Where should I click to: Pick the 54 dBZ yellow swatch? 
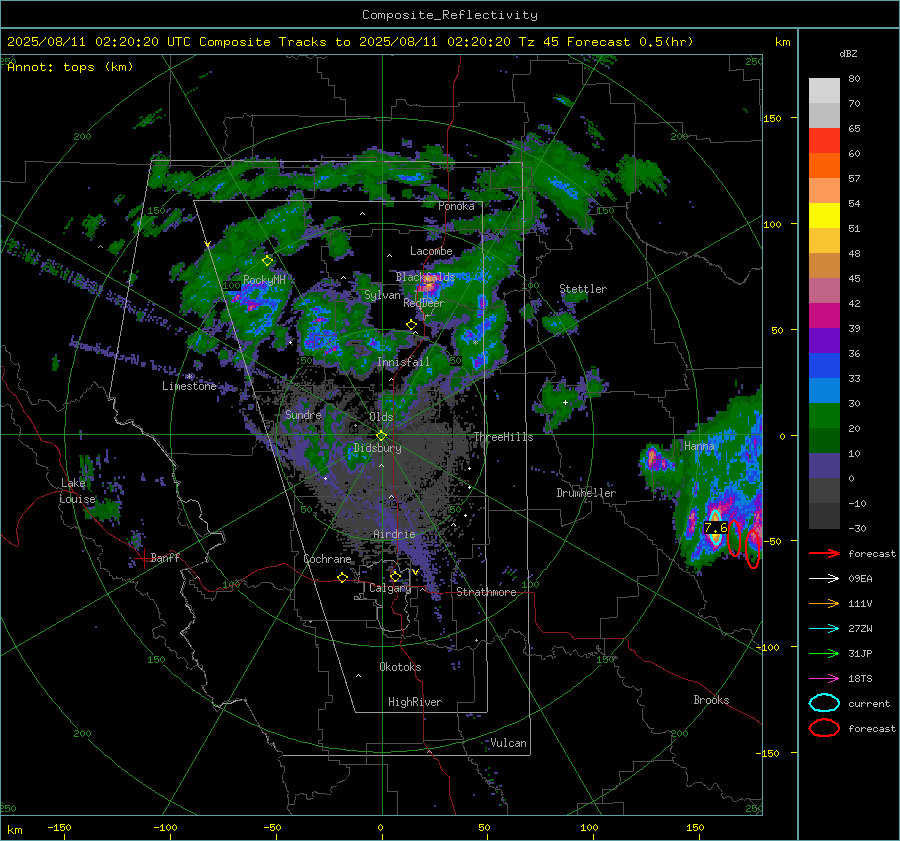coord(824,216)
